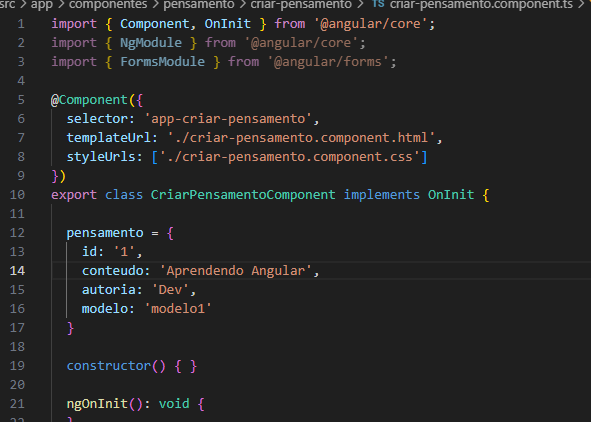Click the 'Dev' string value
This screenshot has height=422, width=591.
[170, 289]
